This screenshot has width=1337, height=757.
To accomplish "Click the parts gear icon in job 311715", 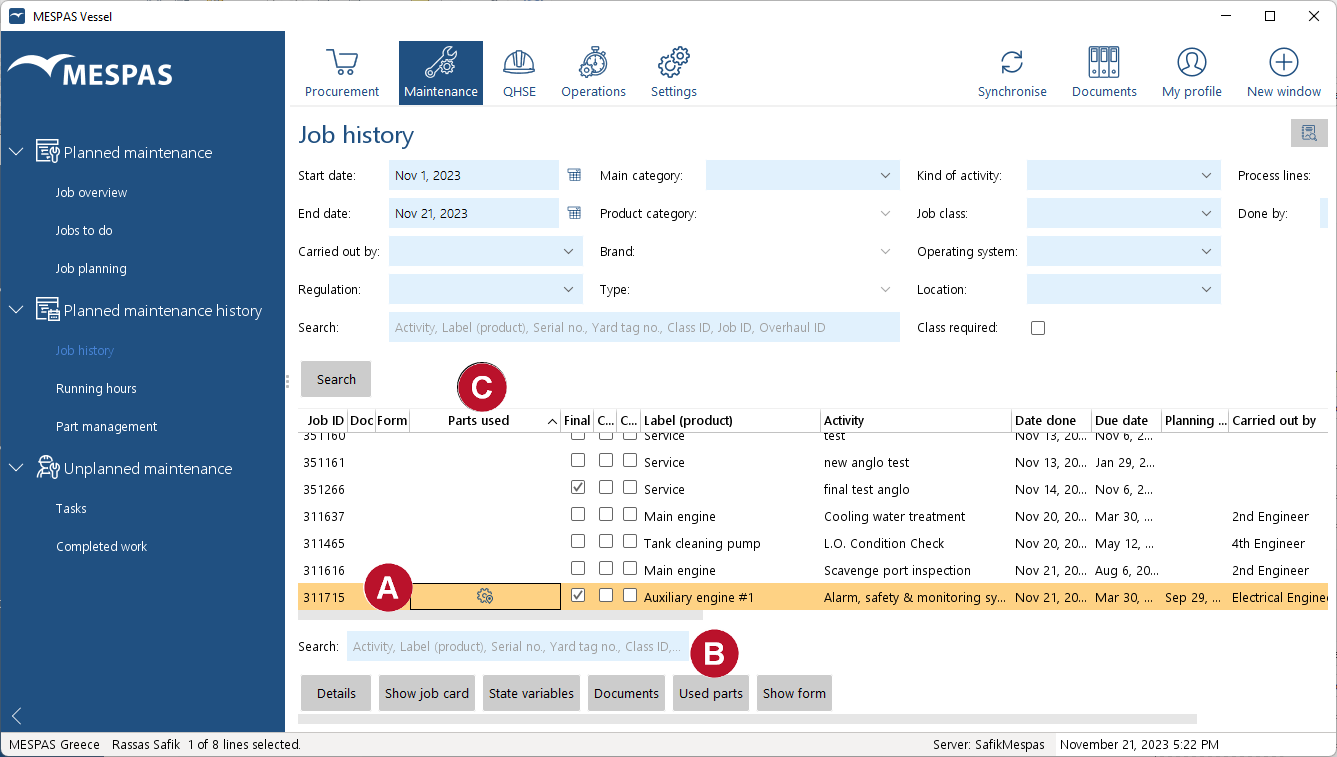I will [x=485, y=597].
